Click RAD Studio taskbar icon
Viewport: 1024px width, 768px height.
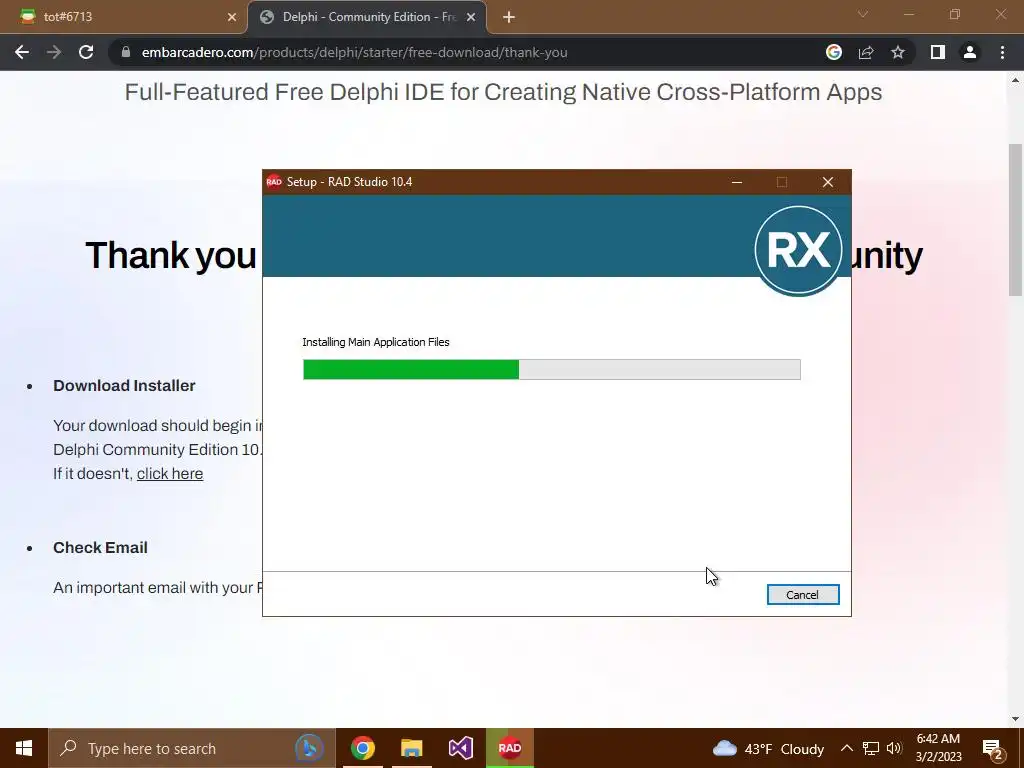[x=509, y=748]
